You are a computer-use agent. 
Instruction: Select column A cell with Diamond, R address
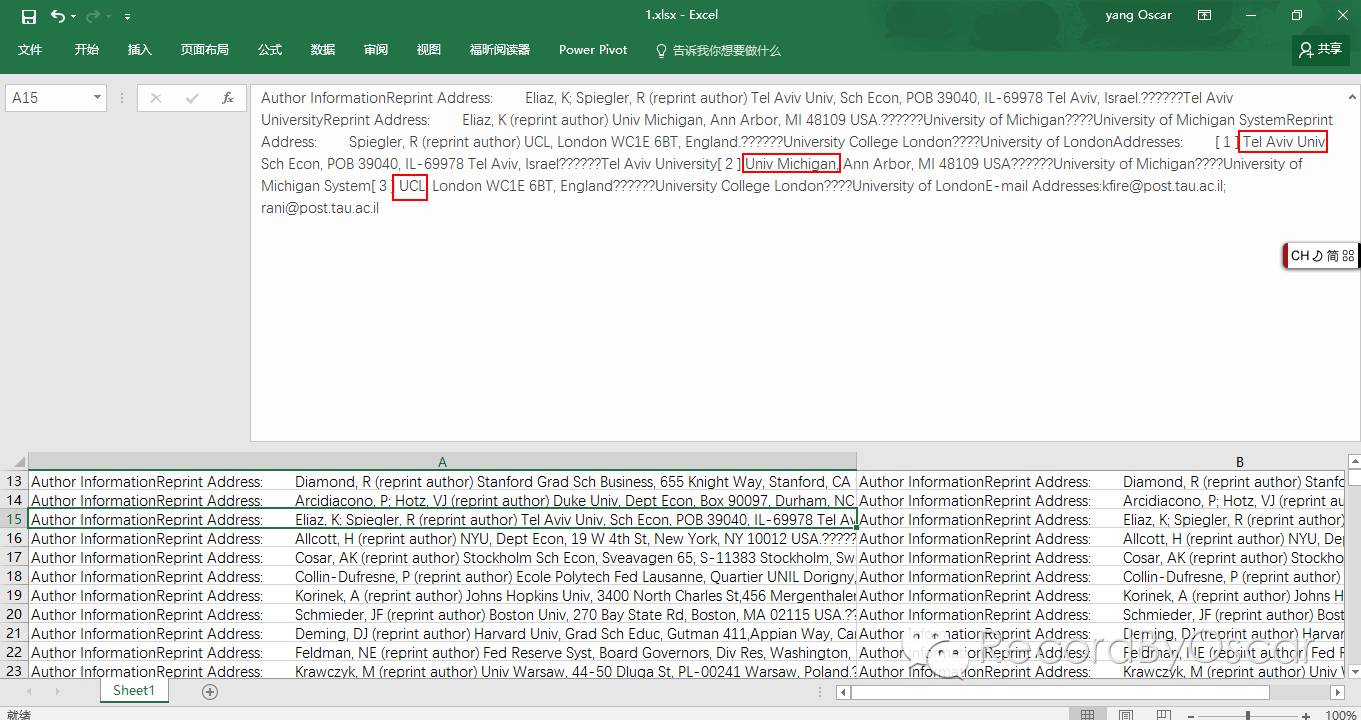tap(442, 482)
